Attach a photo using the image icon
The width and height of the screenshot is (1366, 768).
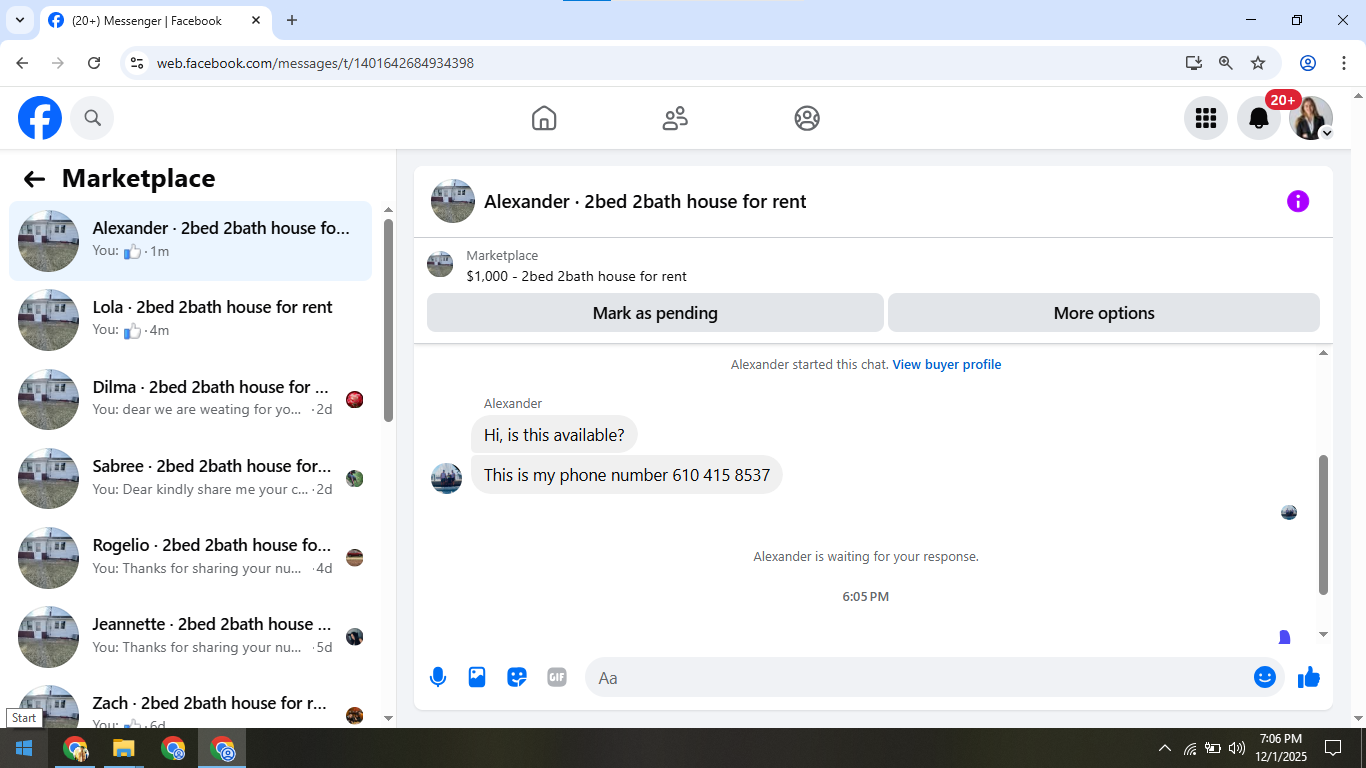[477, 677]
